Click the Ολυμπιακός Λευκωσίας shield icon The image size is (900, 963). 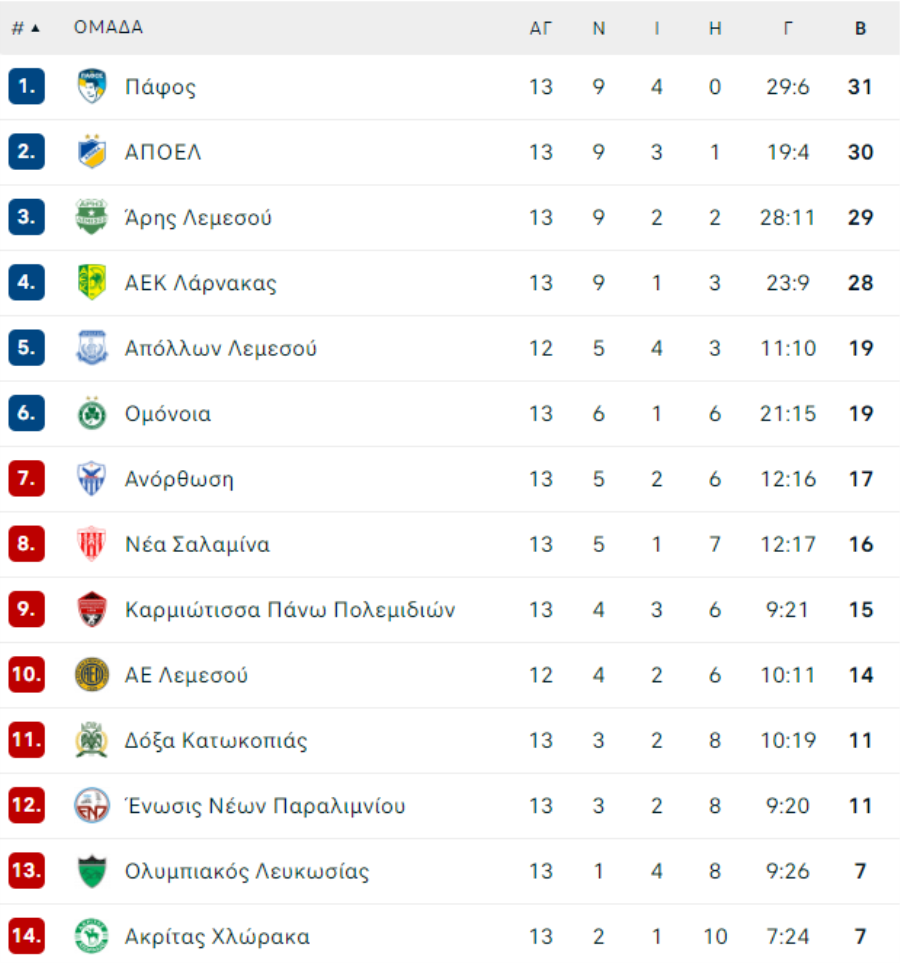tap(92, 871)
